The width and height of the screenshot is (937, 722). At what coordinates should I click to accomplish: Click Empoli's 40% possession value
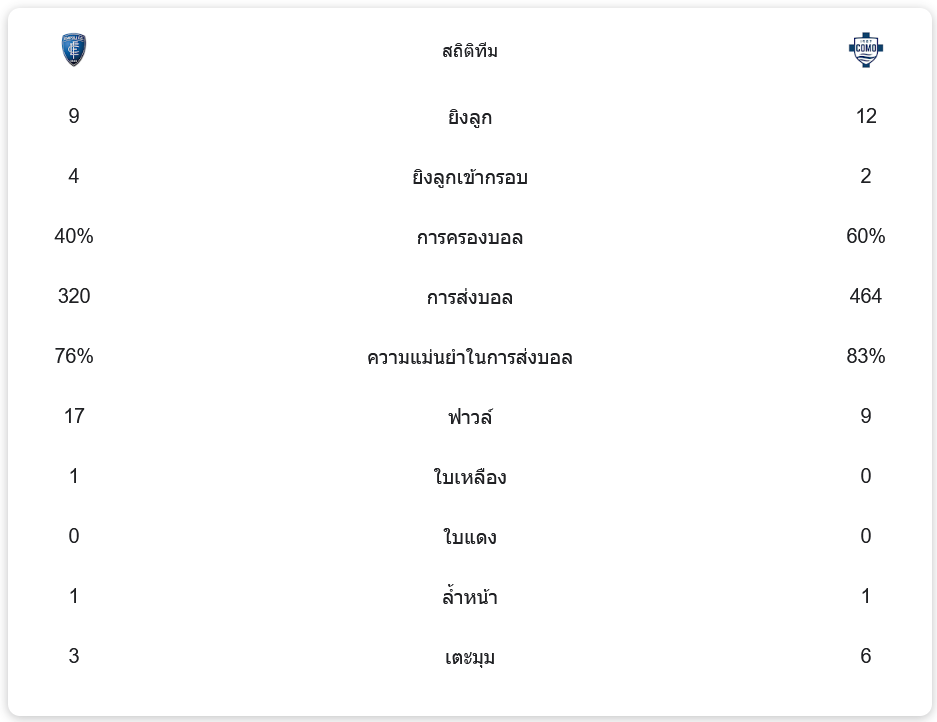(74, 236)
